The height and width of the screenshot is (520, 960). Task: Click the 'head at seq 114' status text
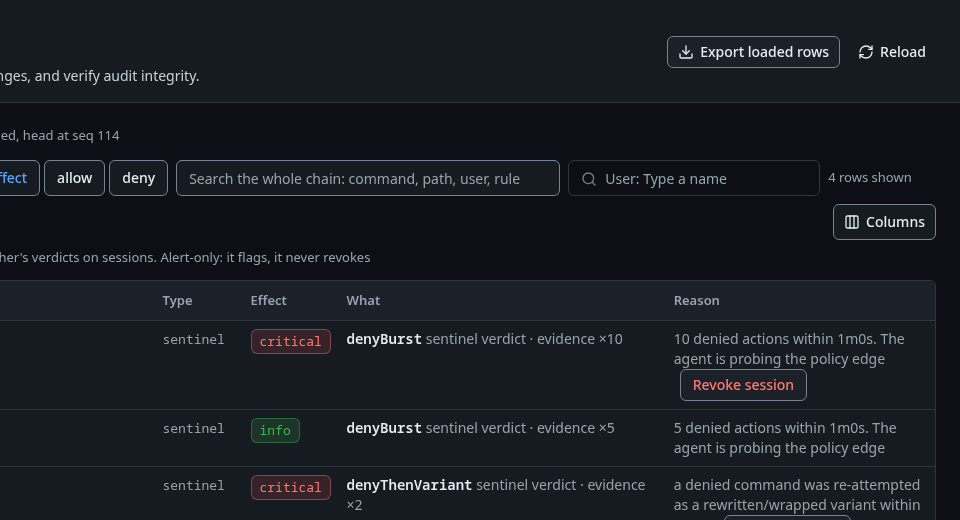pyautogui.click(x=71, y=135)
